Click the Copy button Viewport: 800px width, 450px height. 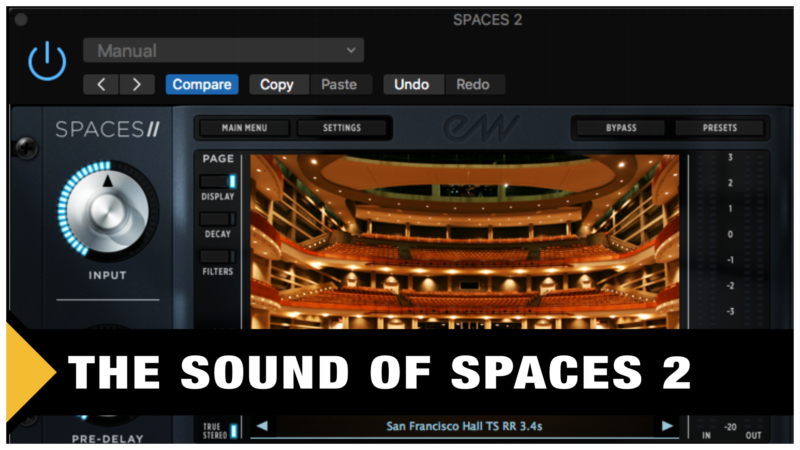[x=277, y=84]
